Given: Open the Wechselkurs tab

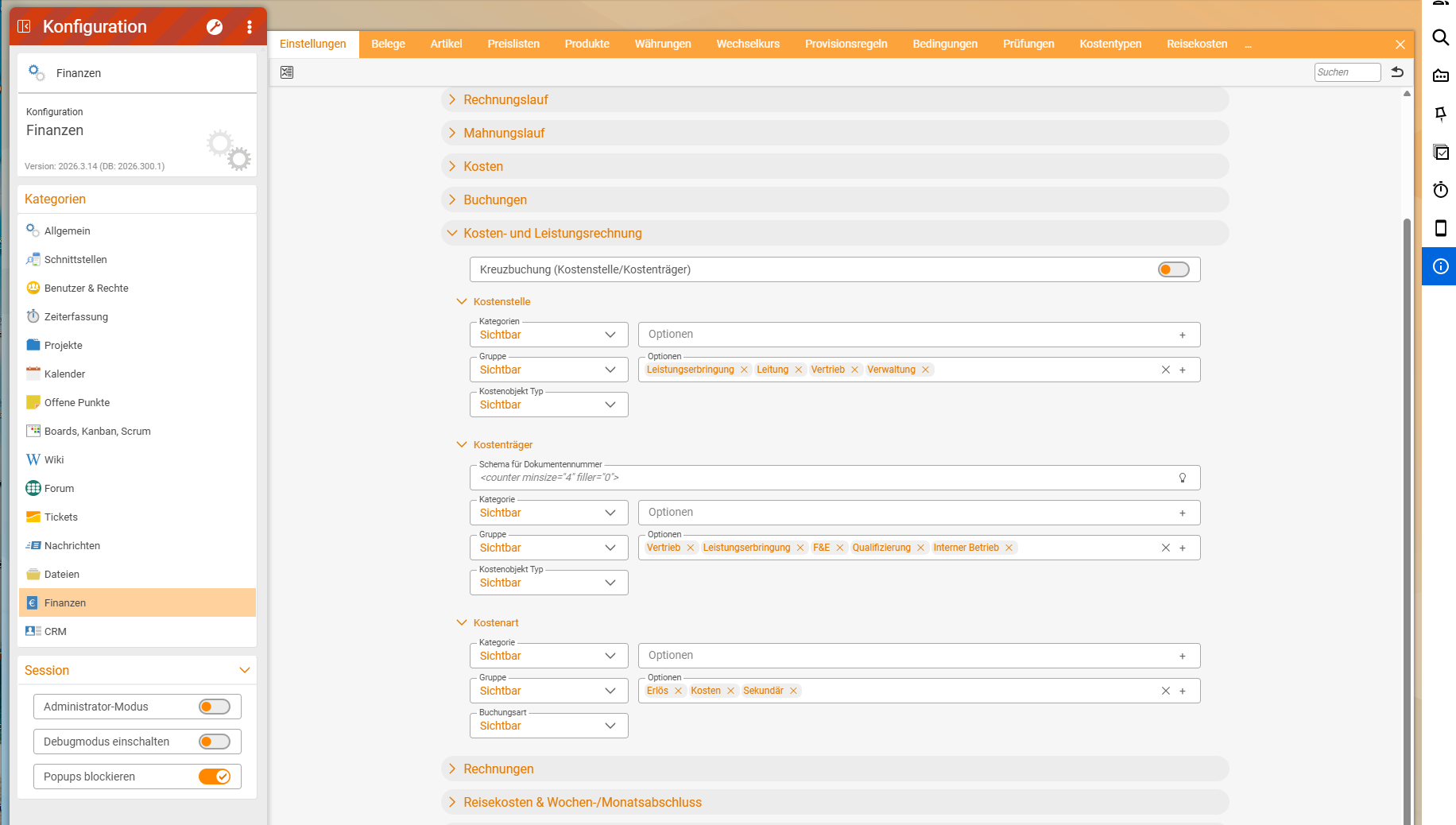Looking at the screenshot, I should click(x=748, y=44).
